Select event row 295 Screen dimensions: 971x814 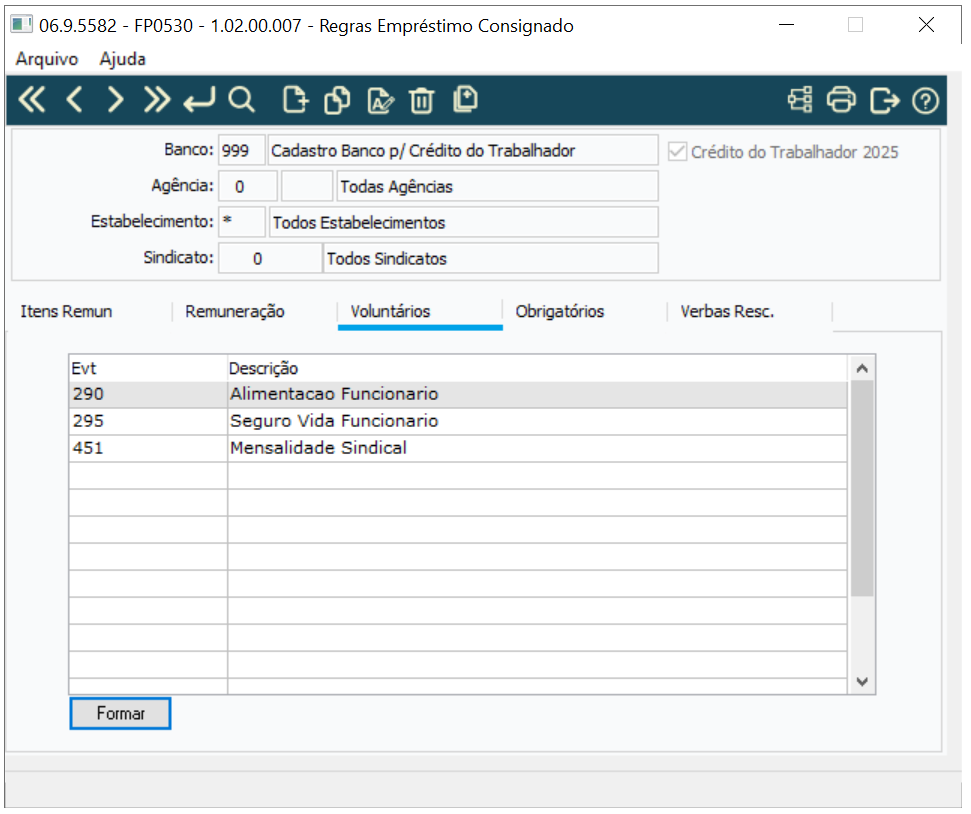(x=148, y=421)
